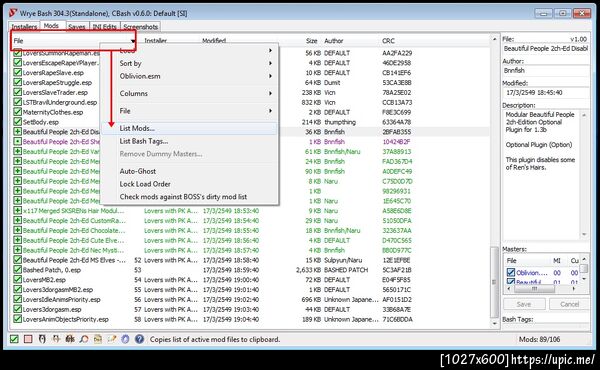Click the Author field showing Bnnfish
This screenshot has height=370, width=600.
[545, 71]
